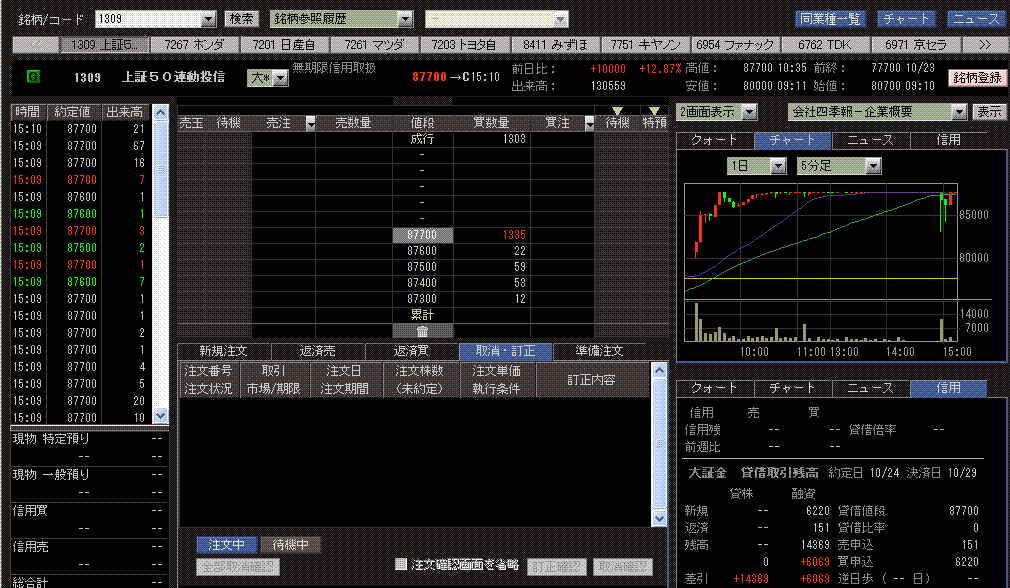The width and height of the screenshot is (1010, 588).
Task: Click the arrow icon next to 買注 header
Action: click(x=587, y=123)
